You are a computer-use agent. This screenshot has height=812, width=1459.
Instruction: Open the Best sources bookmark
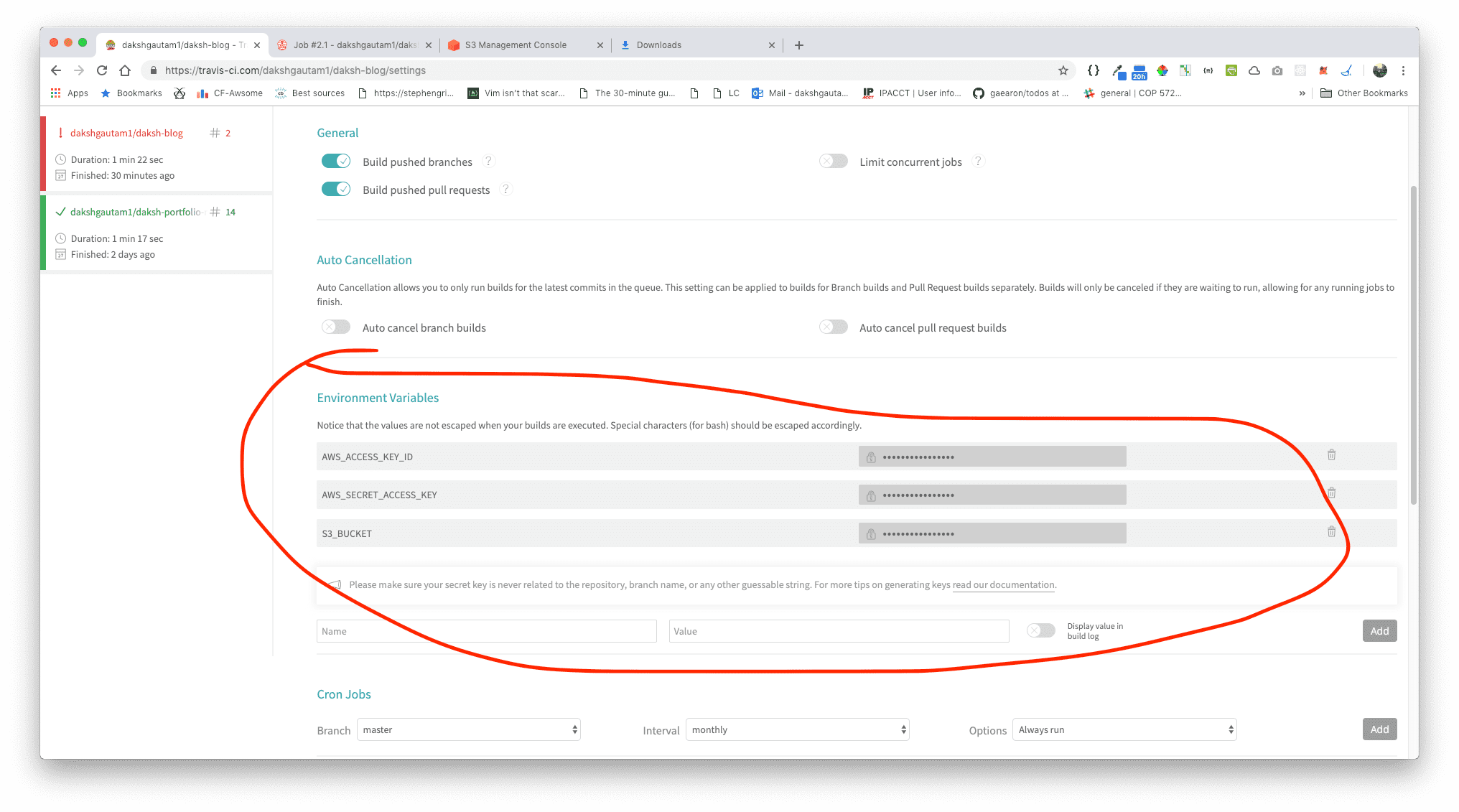pyautogui.click(x=310, y=93)
